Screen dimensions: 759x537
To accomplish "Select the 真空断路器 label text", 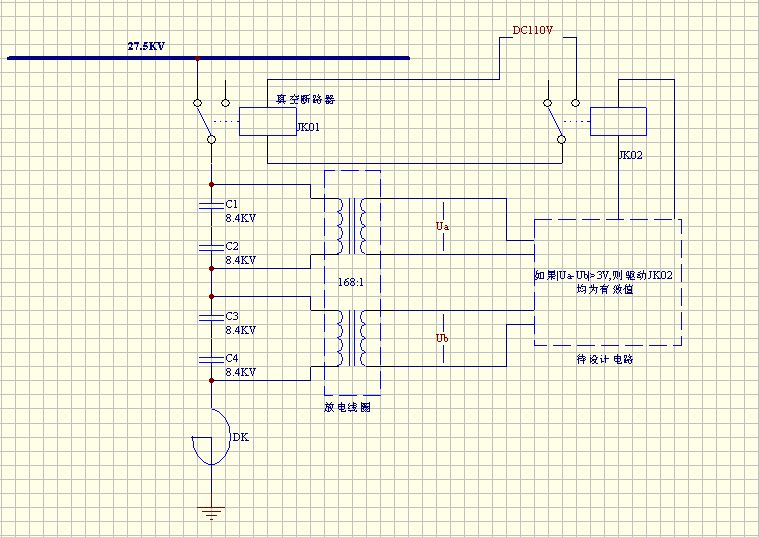I will 305,100.
